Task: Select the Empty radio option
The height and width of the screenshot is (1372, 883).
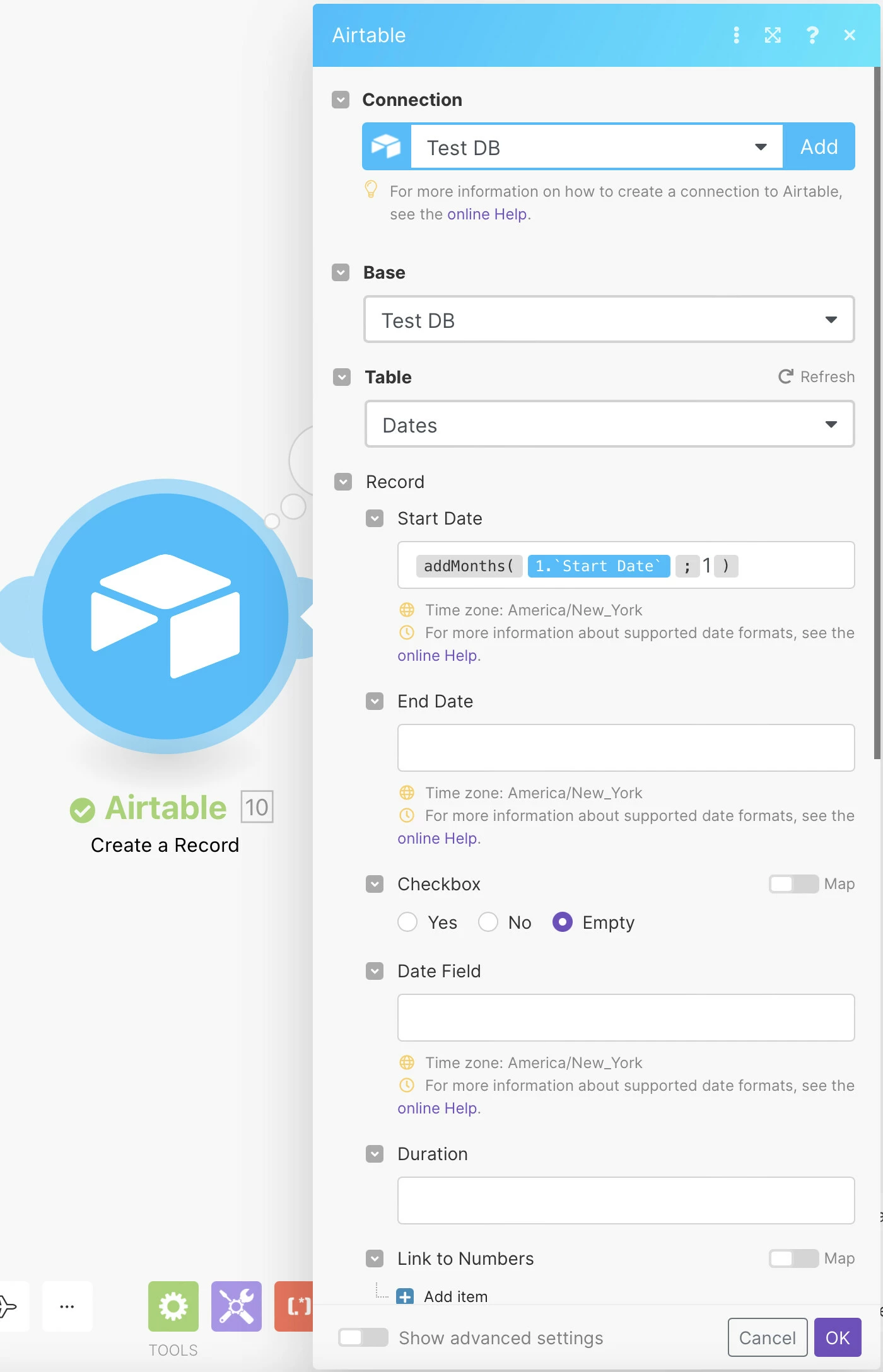Action: [563, 922]
